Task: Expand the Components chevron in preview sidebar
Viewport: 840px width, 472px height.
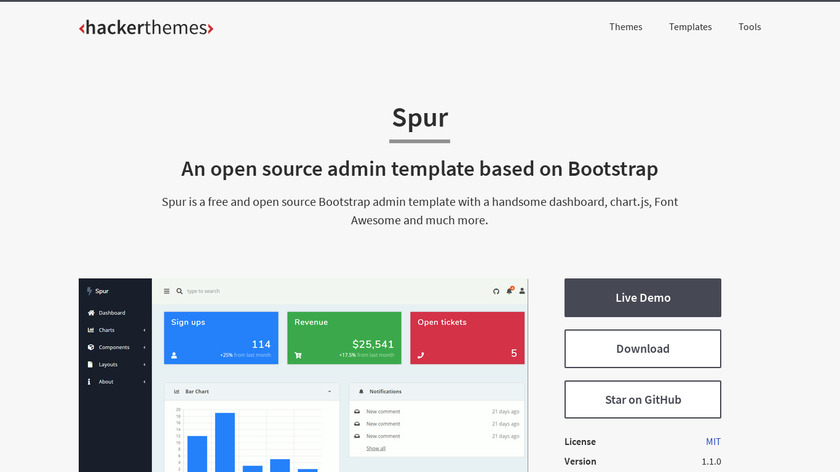Action: (x=144, y=347)
